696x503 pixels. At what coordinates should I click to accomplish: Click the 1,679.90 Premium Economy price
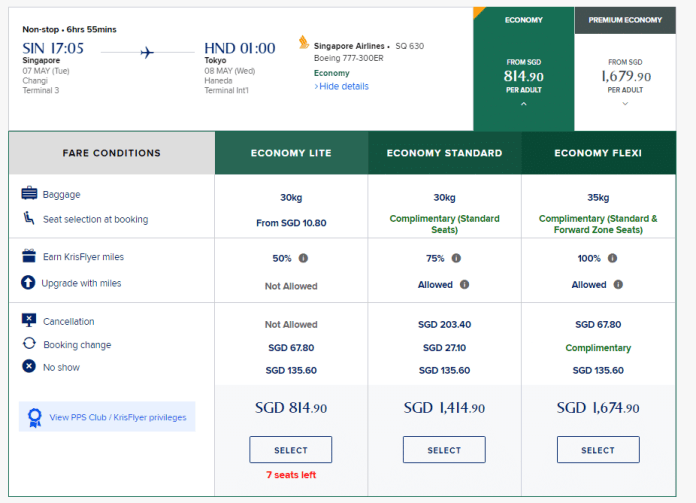point(626,76)
